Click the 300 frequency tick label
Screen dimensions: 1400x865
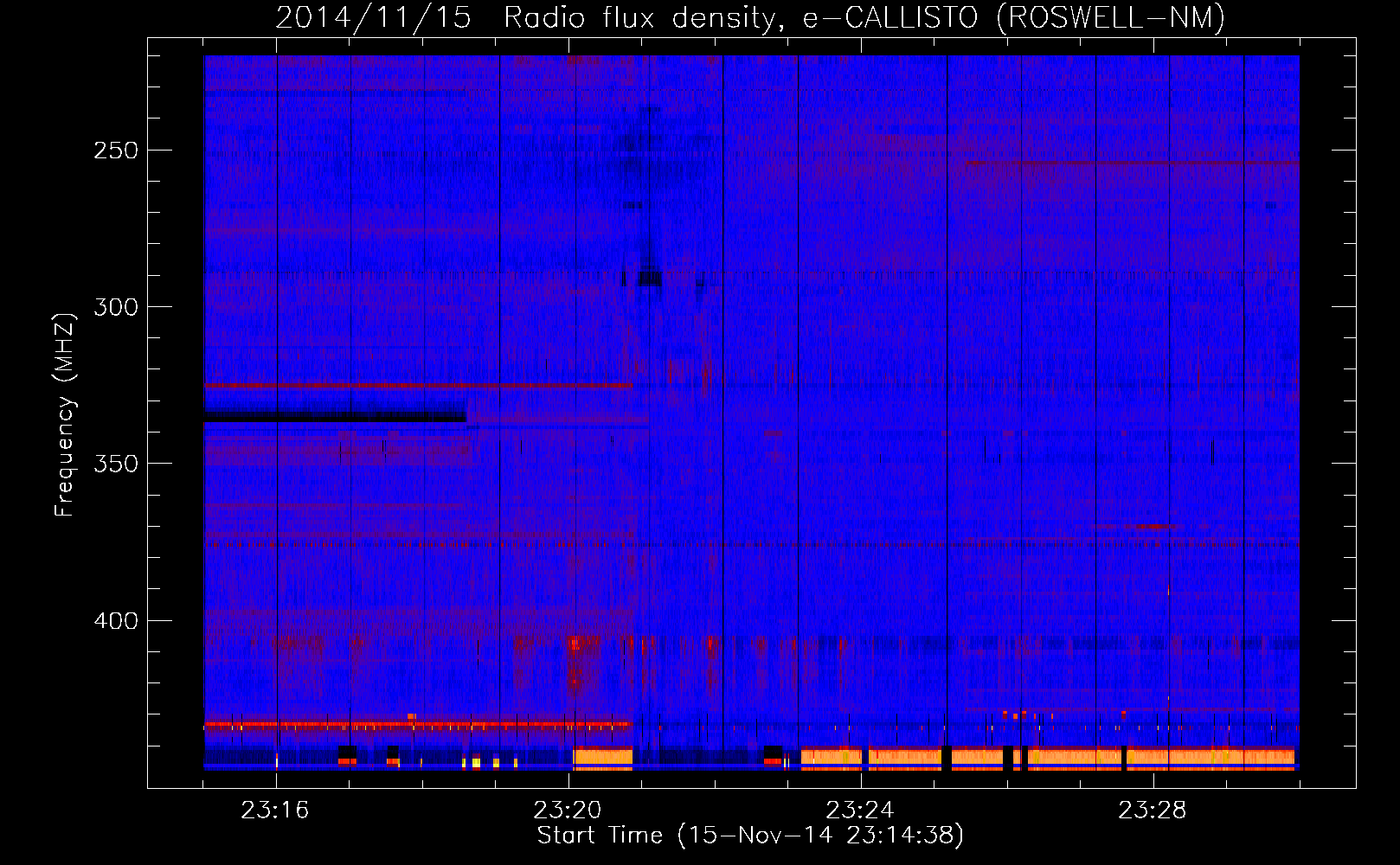tap(116, 307)
